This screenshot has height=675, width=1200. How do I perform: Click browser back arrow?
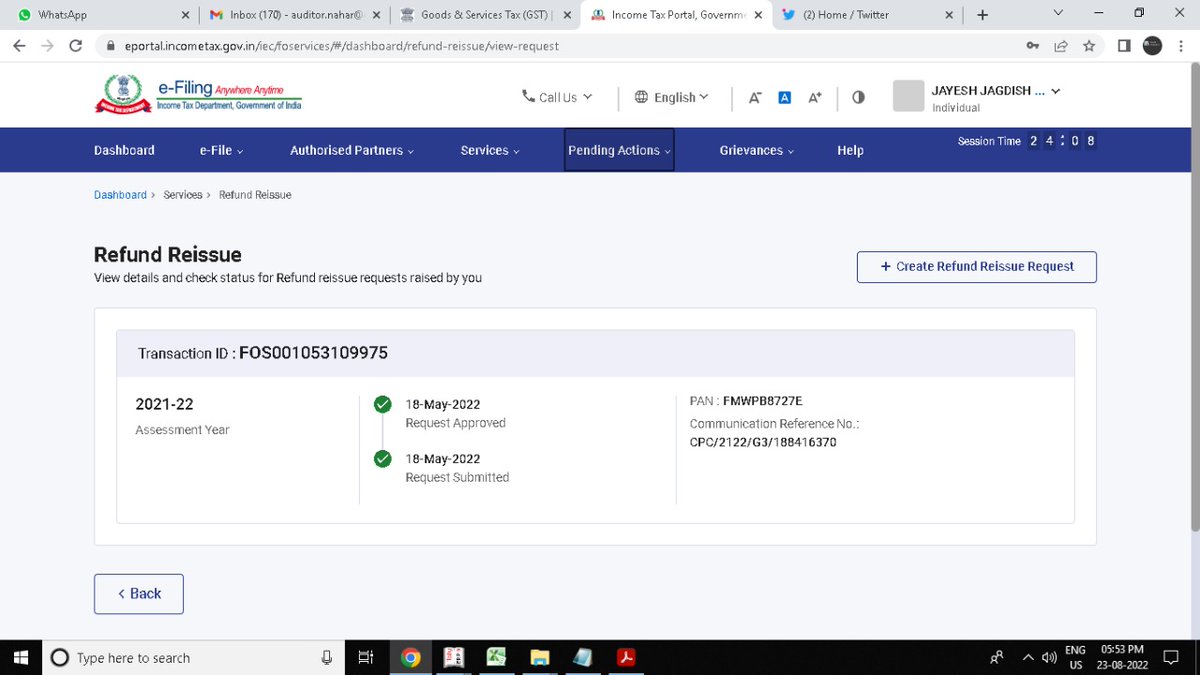coord(19,46)
